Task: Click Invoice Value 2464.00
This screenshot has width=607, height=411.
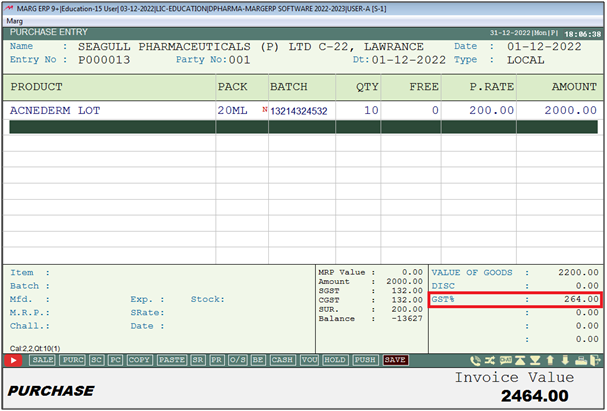Action: tap(535, 396)
